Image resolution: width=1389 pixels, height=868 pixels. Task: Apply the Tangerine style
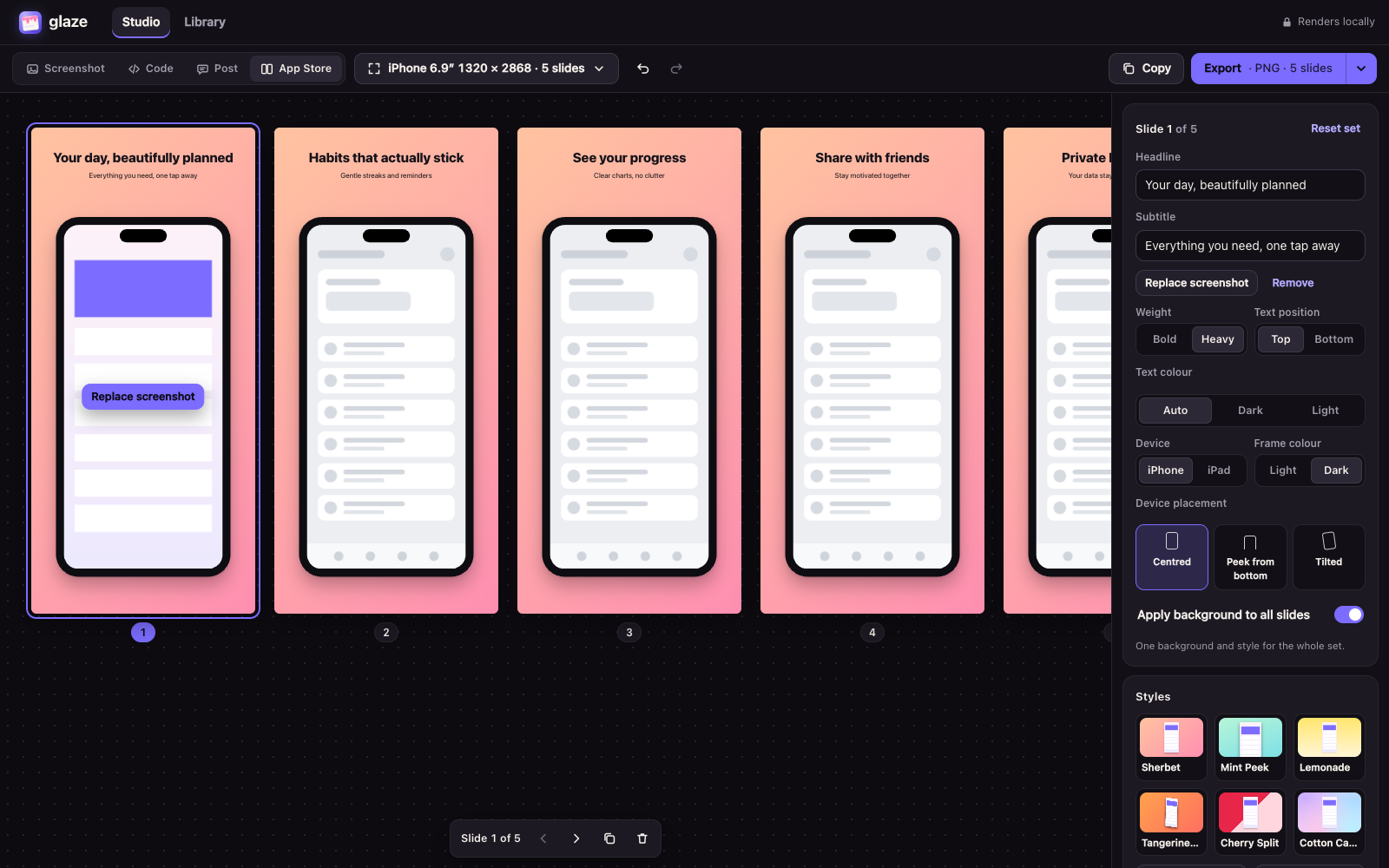coord(1171,823)
